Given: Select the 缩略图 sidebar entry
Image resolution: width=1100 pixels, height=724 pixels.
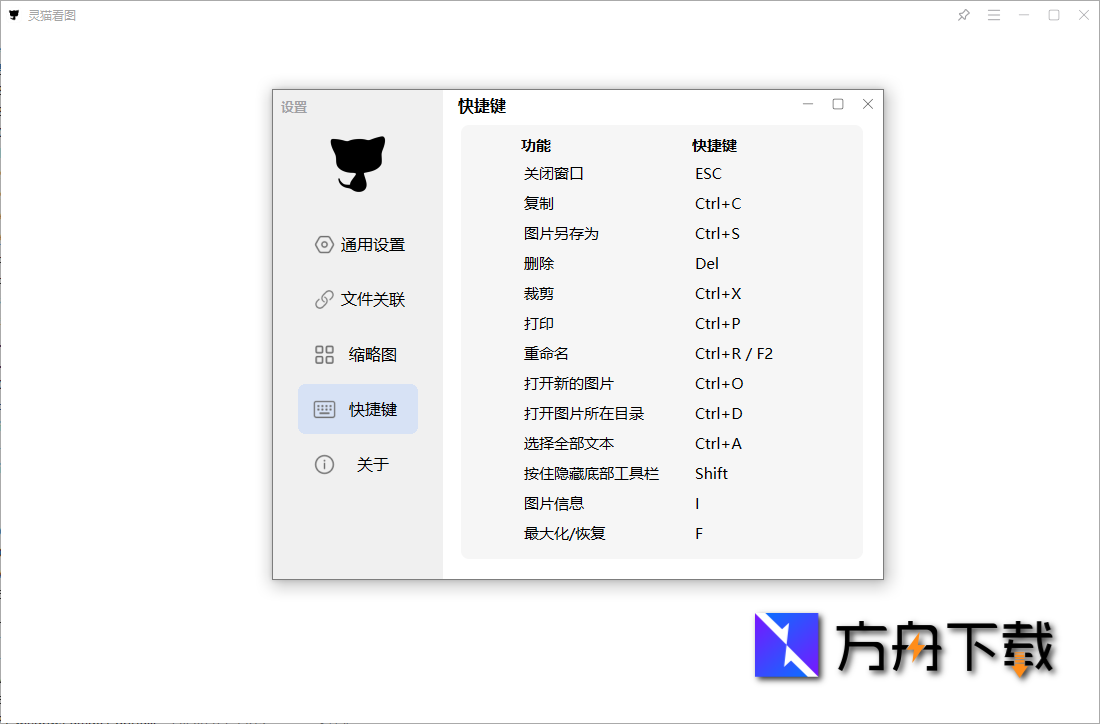Looking at the screenshot, I should pyautogui.click(x=371, y=354).
